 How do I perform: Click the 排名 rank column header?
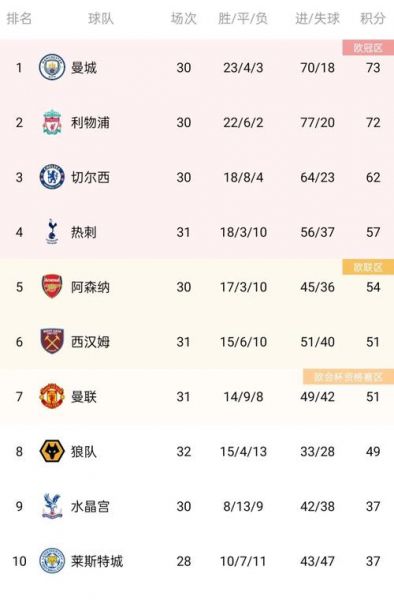19,18
